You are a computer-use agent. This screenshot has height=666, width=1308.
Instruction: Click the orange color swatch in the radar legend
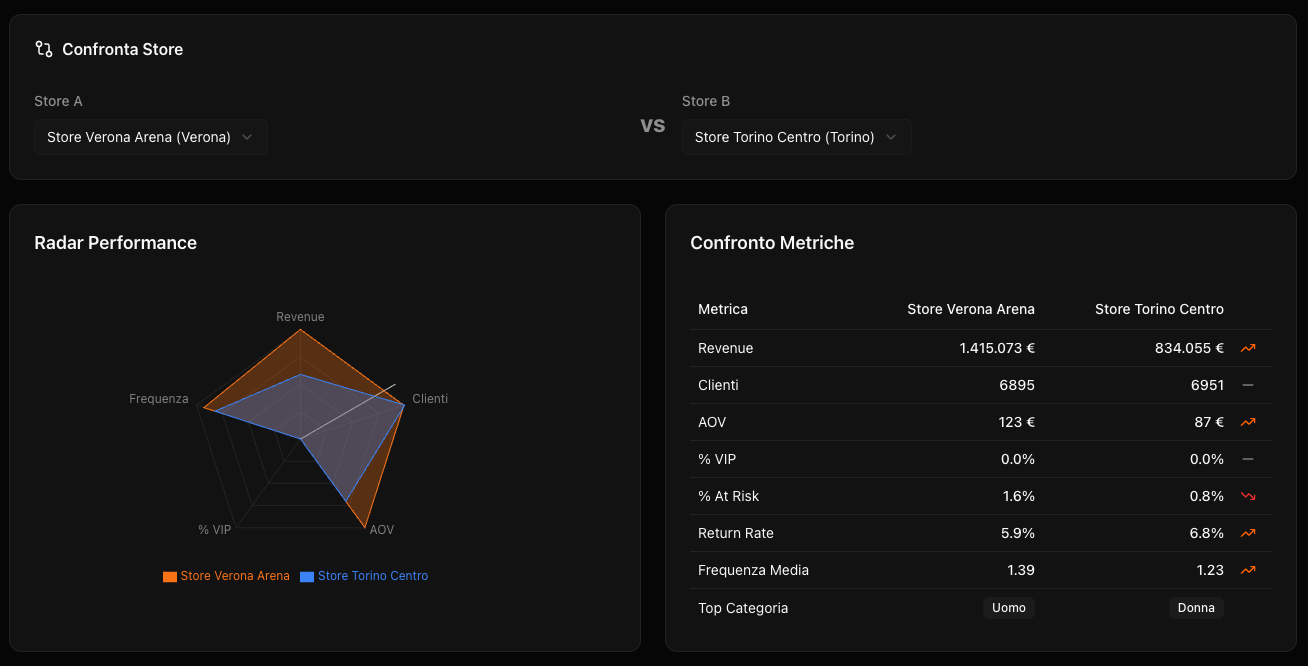(x=170, y=575)
